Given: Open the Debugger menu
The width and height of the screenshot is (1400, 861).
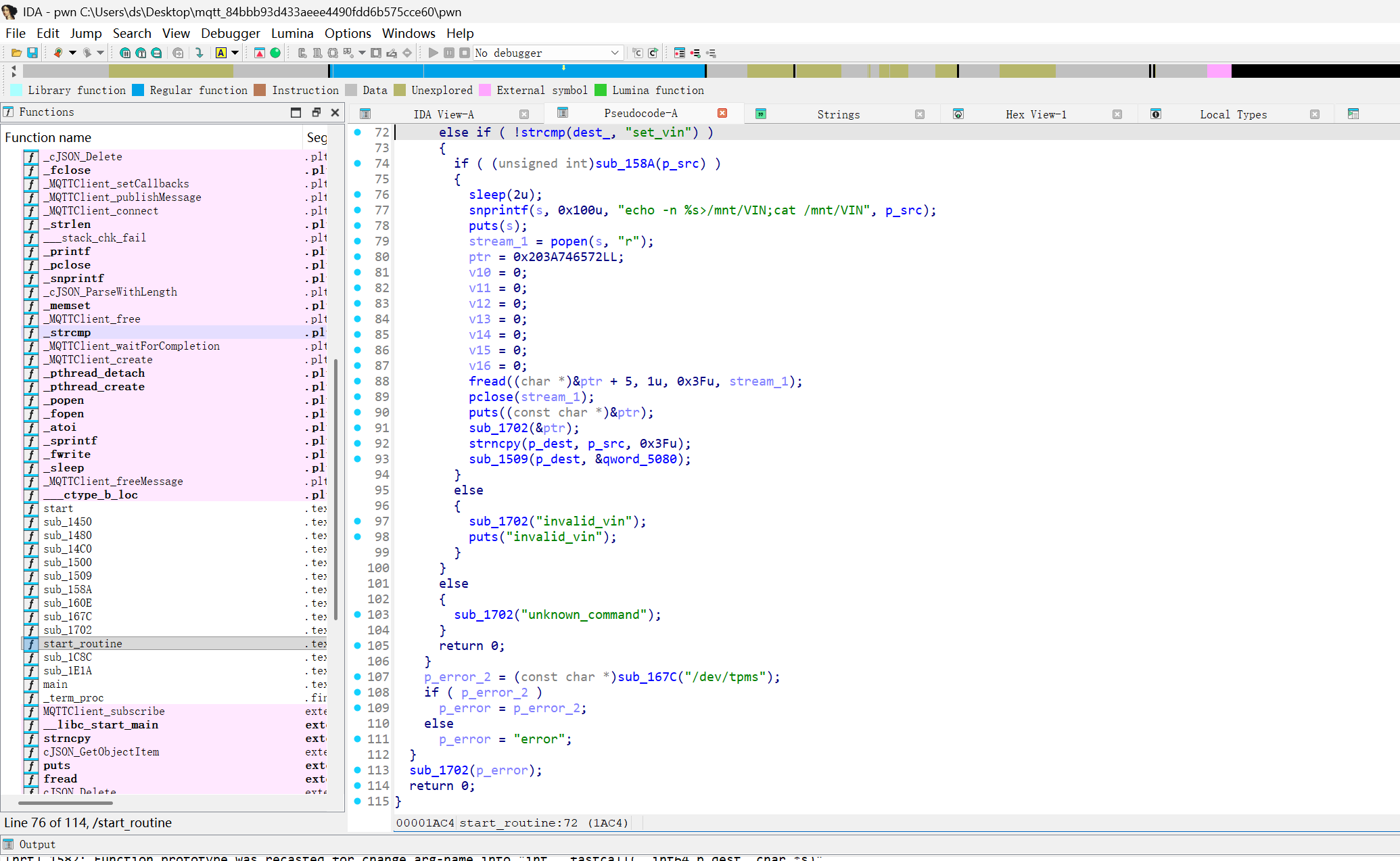Looking at the screenshot, I should coord(230,33).
